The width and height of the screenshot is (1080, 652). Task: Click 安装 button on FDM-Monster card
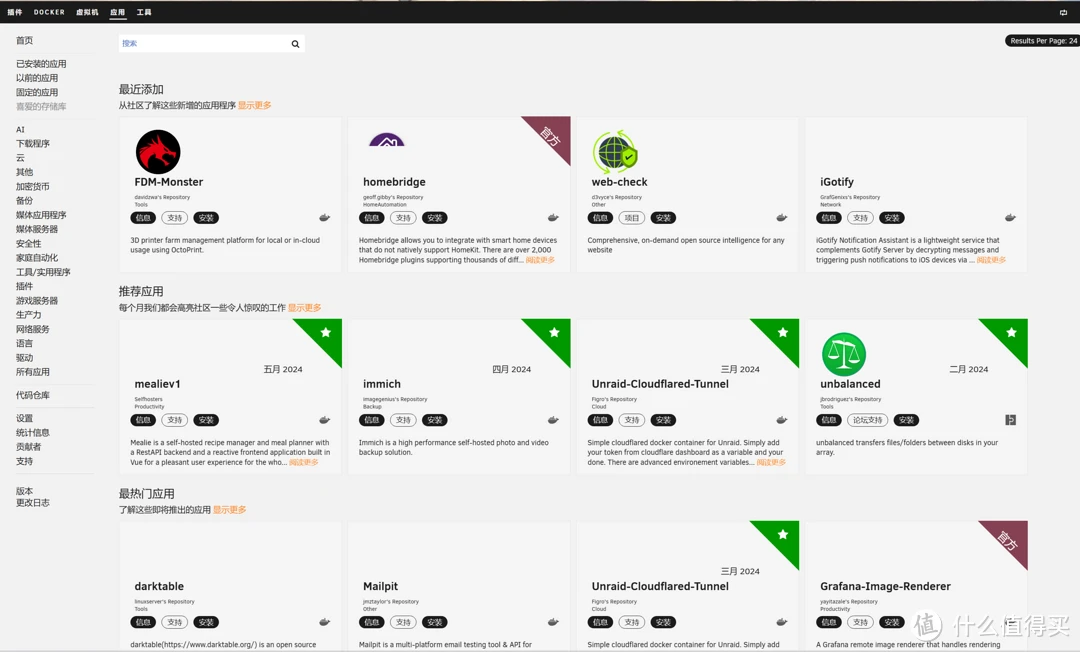[206, 218]
